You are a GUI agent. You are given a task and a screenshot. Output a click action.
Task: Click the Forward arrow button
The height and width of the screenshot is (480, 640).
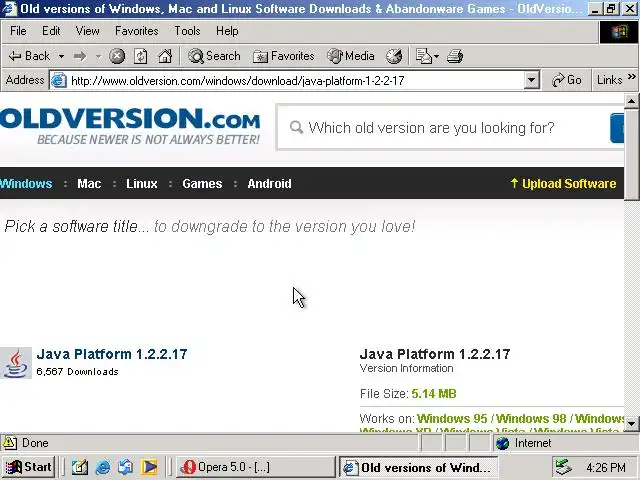[80, 56]
